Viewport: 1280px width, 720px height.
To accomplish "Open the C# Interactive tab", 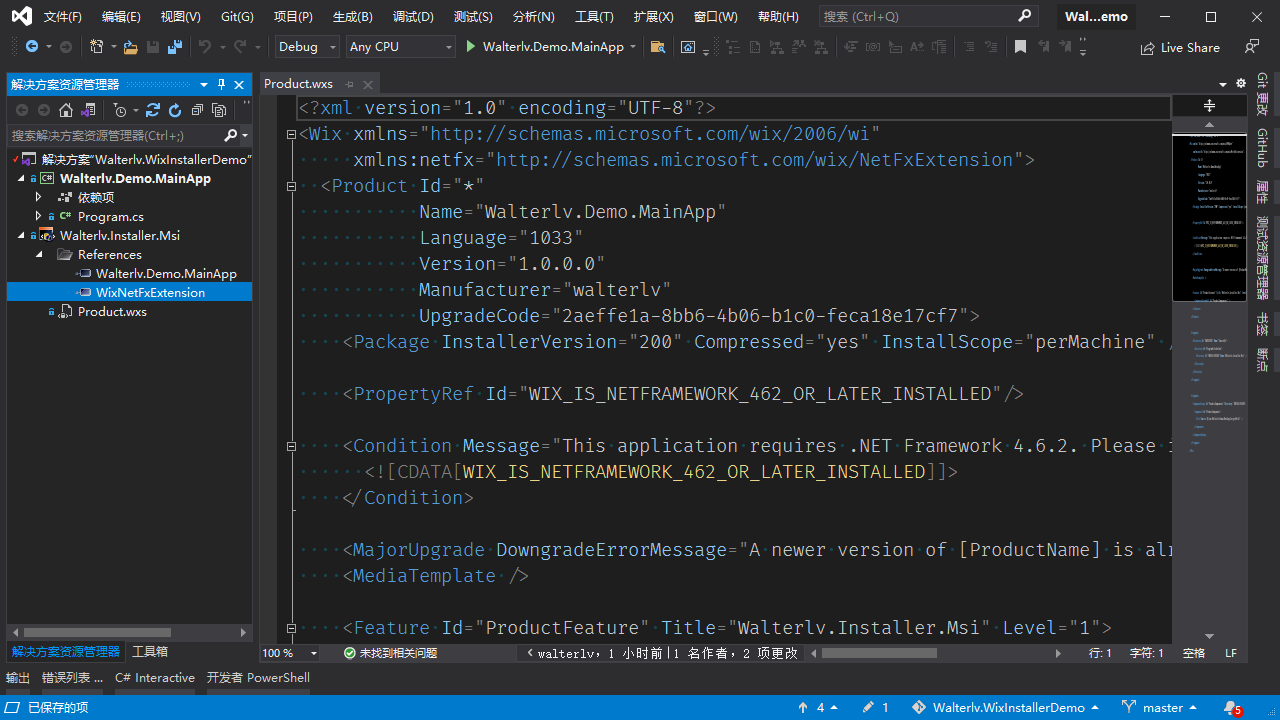I will click(x=155, y=677).
